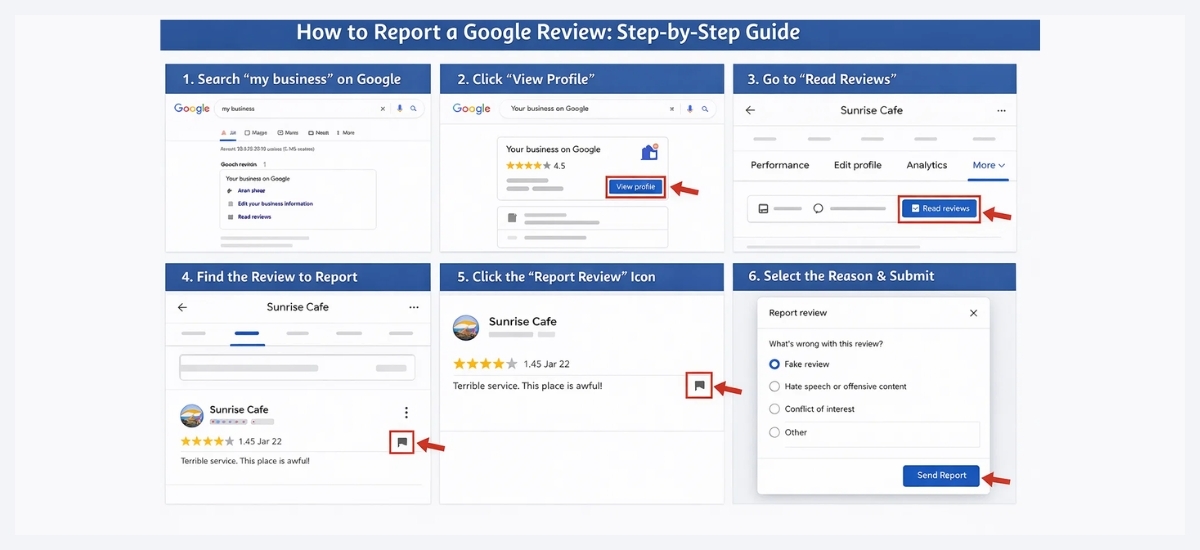The image size is (1200, 550).
Task: Click the report flag icon in step 5
Action: (x=699, y=386)
